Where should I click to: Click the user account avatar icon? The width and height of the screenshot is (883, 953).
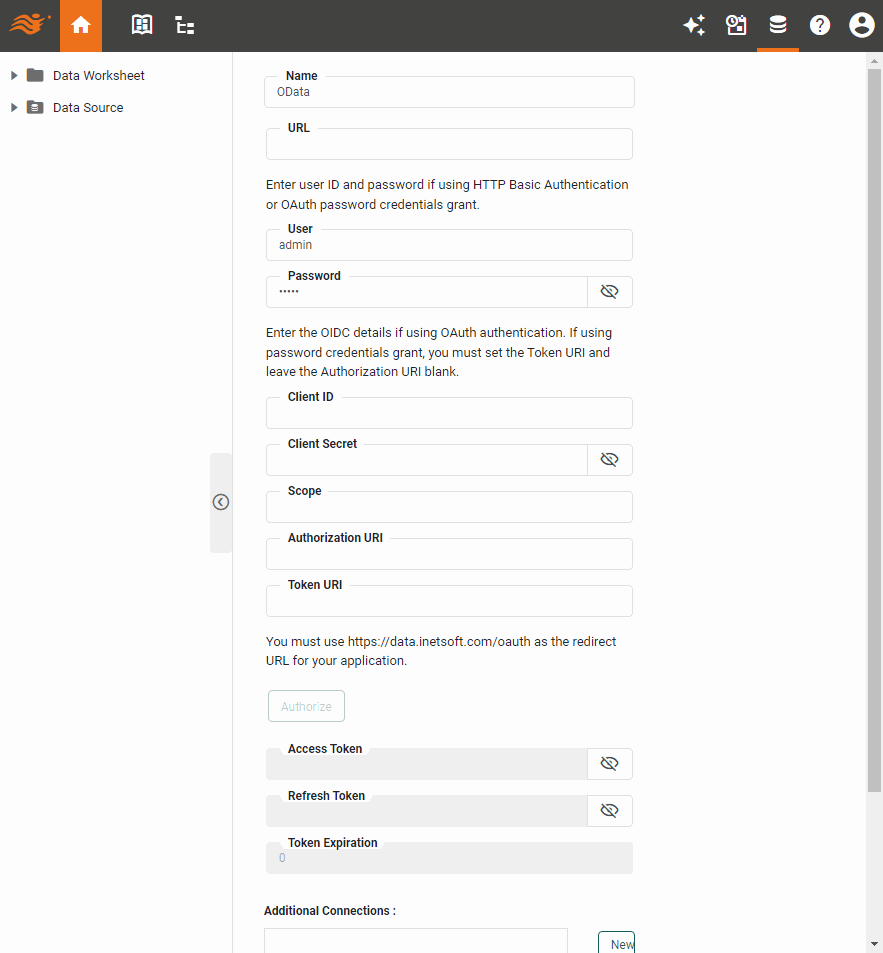tap(861, 25)
